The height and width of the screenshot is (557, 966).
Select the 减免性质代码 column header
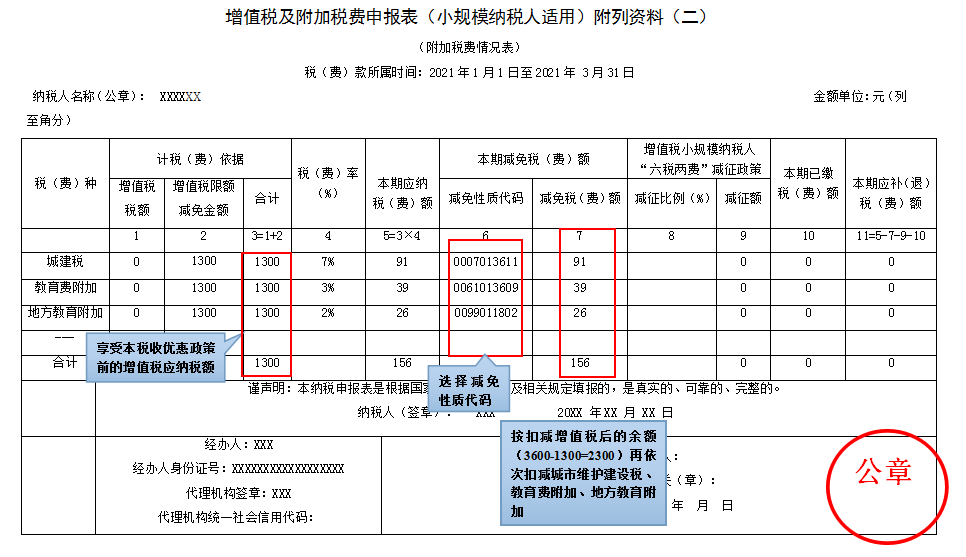pos(486,198)
